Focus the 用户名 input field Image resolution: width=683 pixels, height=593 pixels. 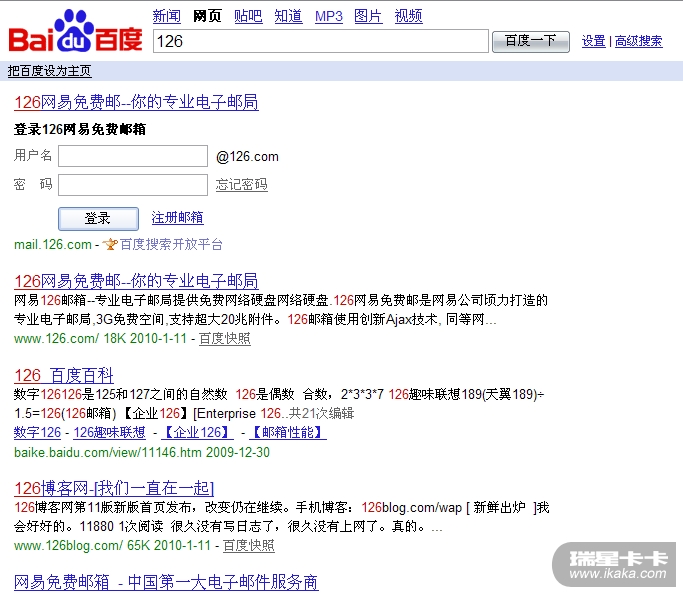(133, 156)
